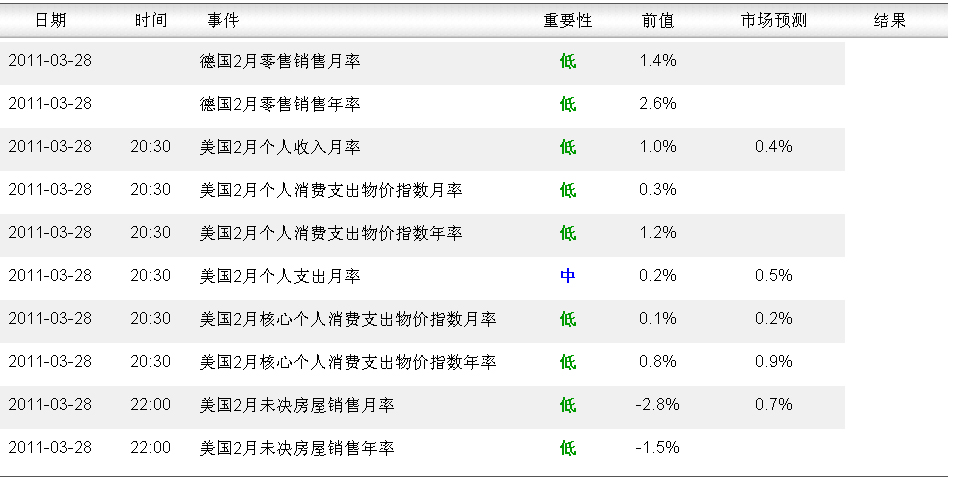Select the 0.7% market forecast value
This screenshot has height=482, width=955.
(774, 405)
